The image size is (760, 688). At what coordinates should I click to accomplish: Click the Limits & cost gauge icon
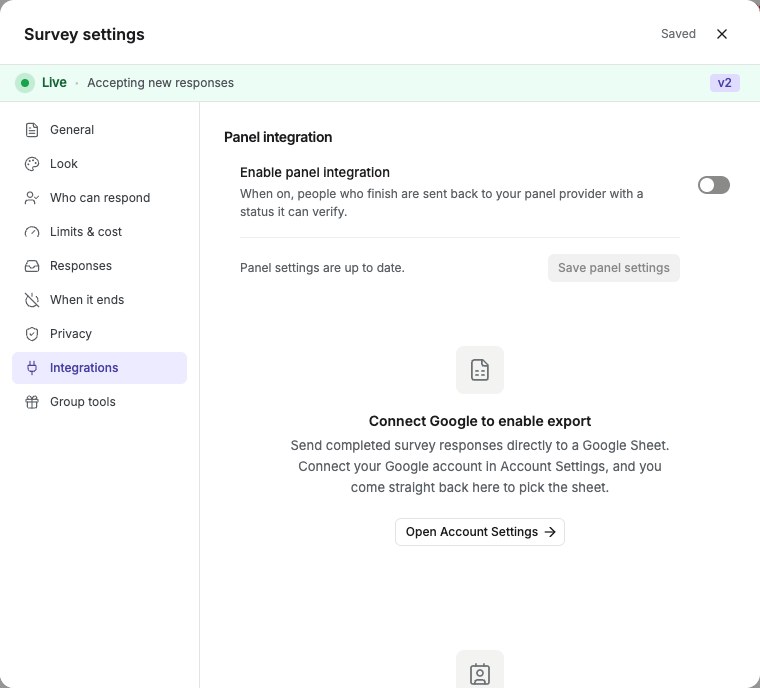click(32, 232)
